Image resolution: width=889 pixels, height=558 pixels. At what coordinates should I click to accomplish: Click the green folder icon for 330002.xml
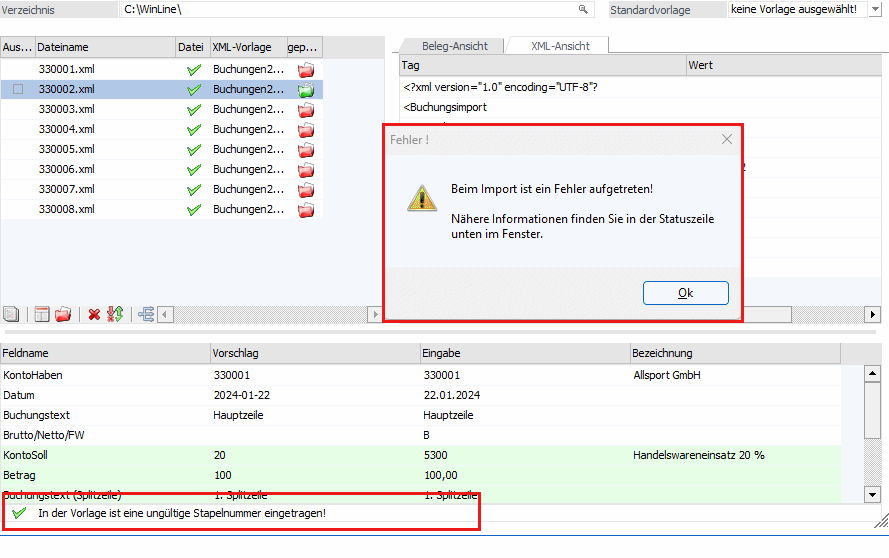click(306, 90)
